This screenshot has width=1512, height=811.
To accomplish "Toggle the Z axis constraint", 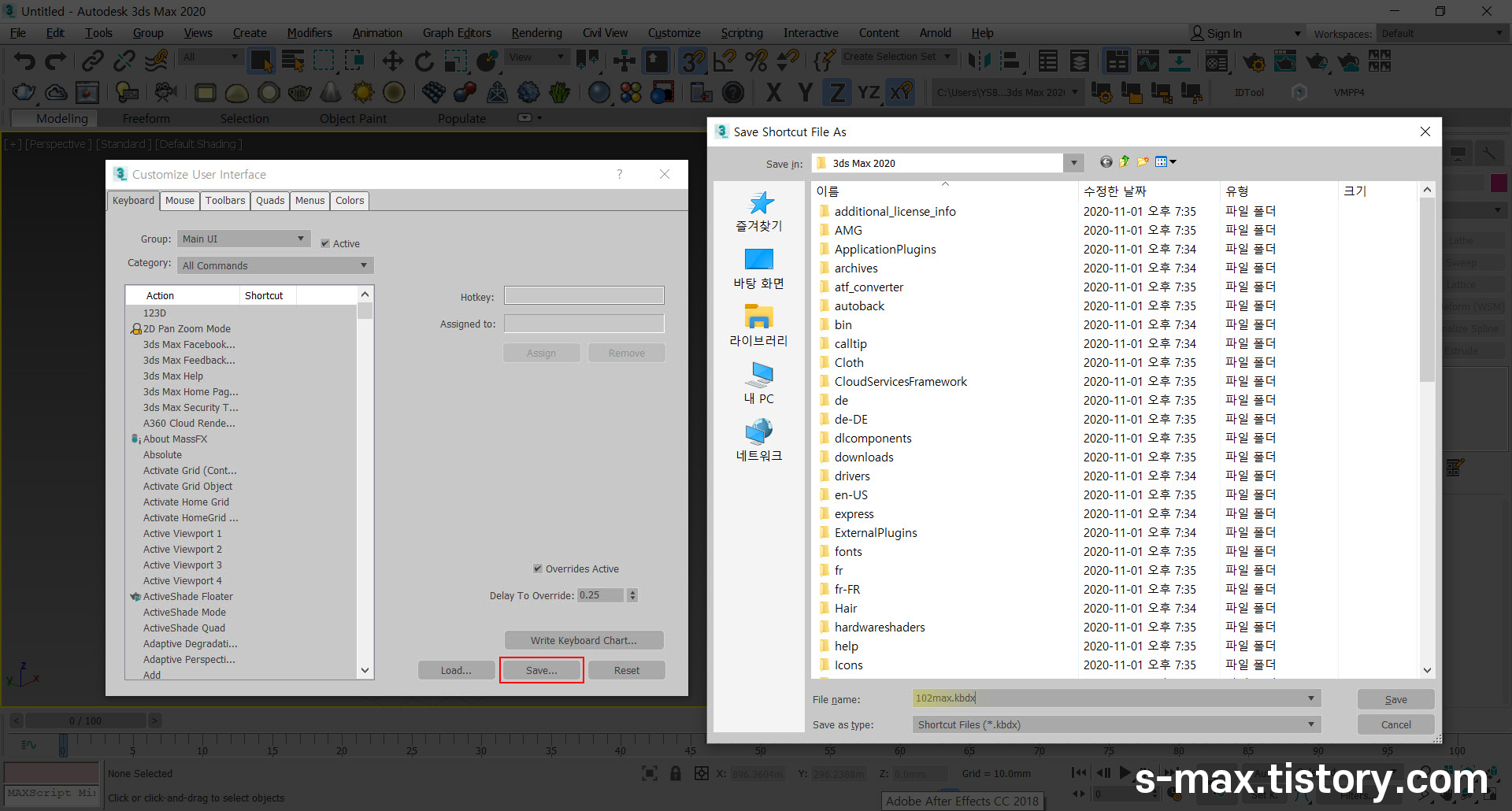I will point(837,93).
